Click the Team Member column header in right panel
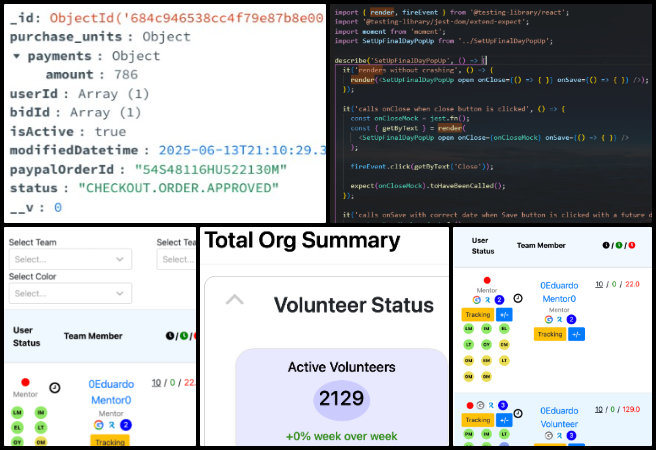Image resolution: width=656 pixels, height=450 pixels. tap(541, 245)
